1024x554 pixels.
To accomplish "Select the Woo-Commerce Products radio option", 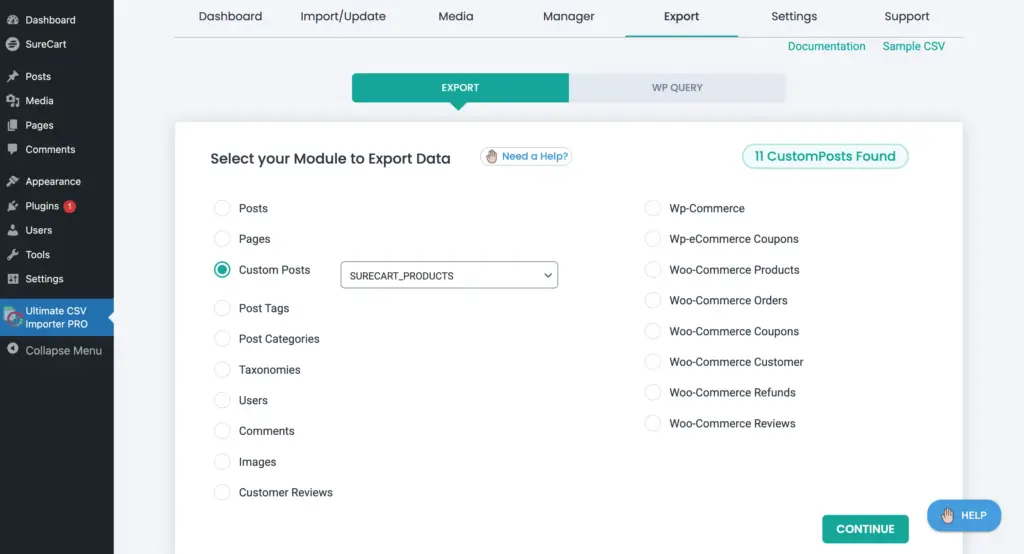I will pos(652,270).
